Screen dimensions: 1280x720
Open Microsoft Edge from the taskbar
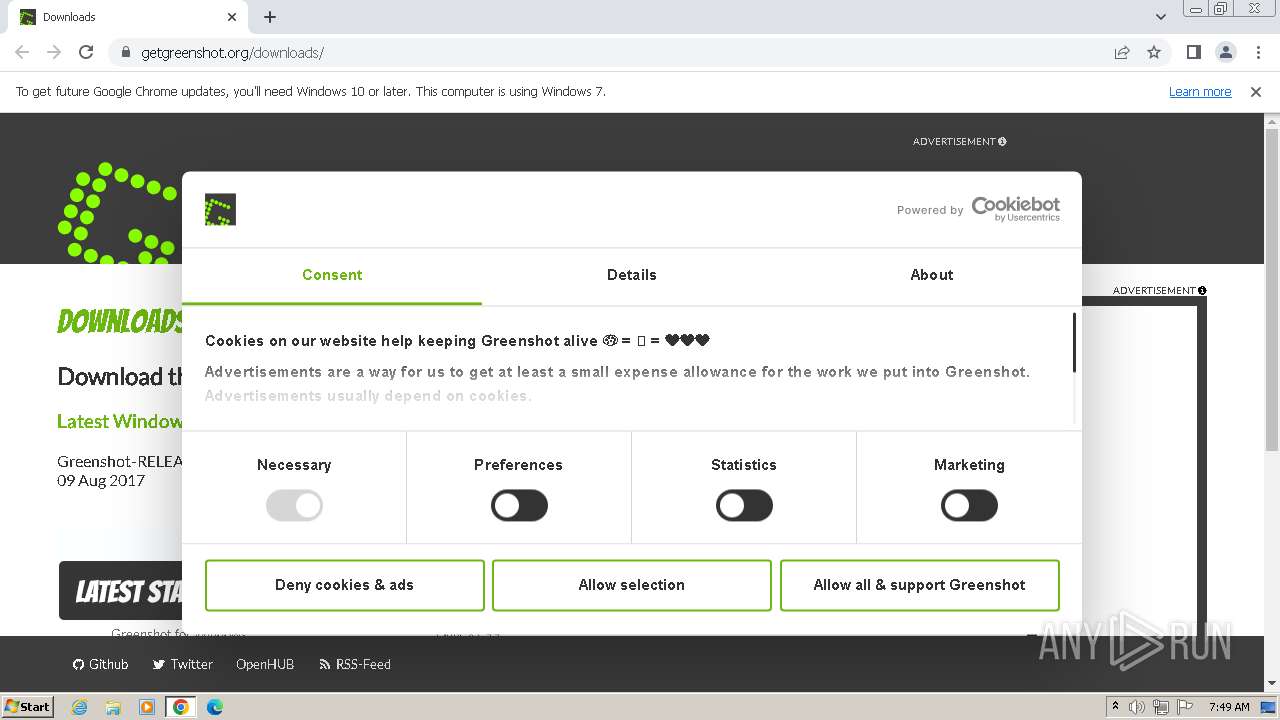(214, 707)
